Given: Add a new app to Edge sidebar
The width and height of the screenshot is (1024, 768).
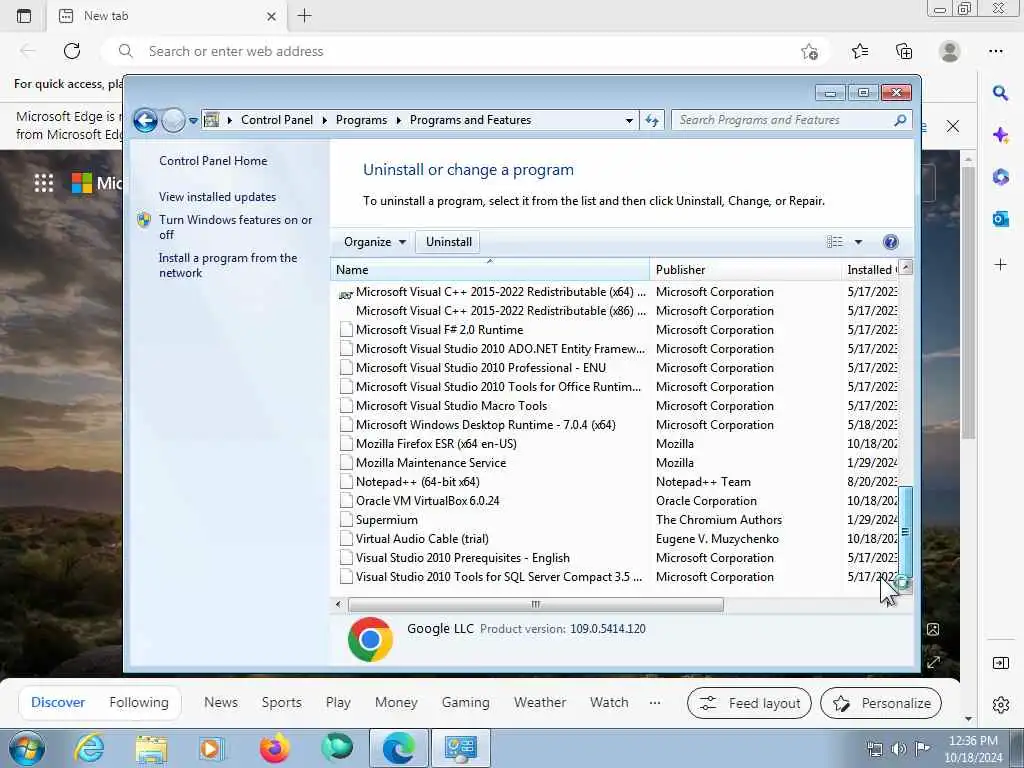Looking at the screenshot, I should pyautogui.click(x=1000, y=264).
